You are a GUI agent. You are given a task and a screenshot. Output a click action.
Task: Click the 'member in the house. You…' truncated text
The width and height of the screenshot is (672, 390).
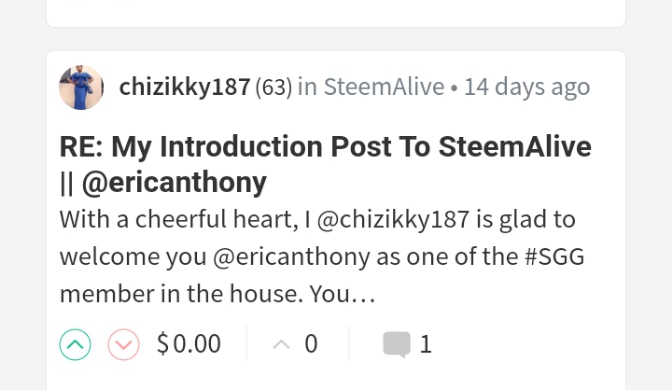coord(217,294)
